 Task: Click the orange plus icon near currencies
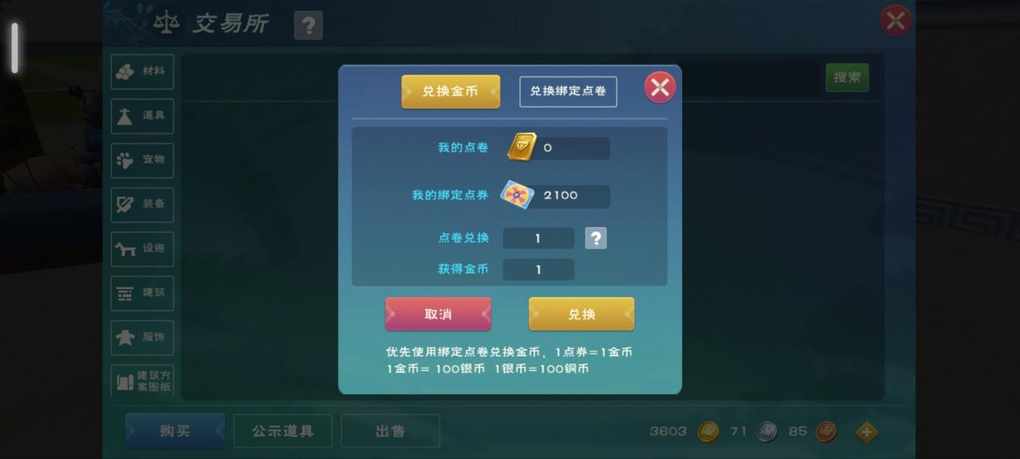[866, 432]
